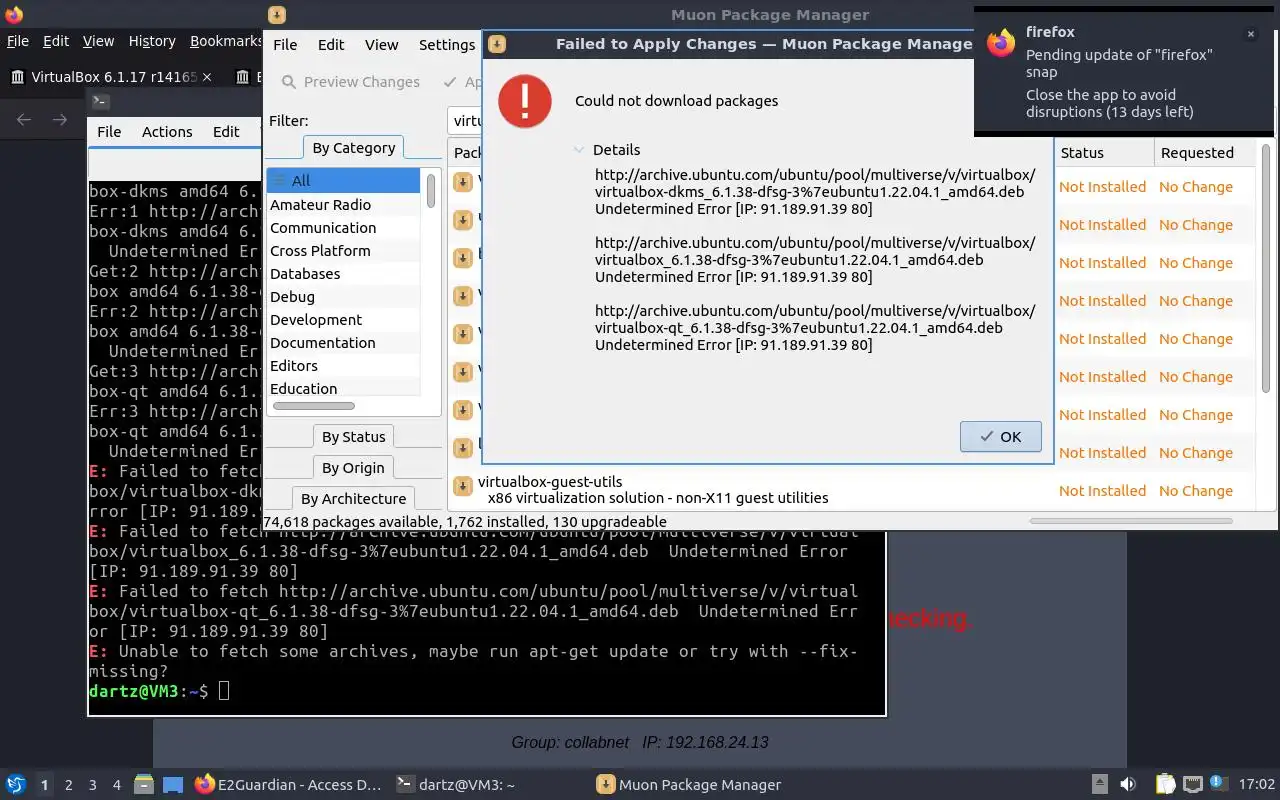Viewport: 1280px width, 800px height.
Task: Switch to the VirtualBox 6.1.17 Firefox tab
Action: pos(112,77)
